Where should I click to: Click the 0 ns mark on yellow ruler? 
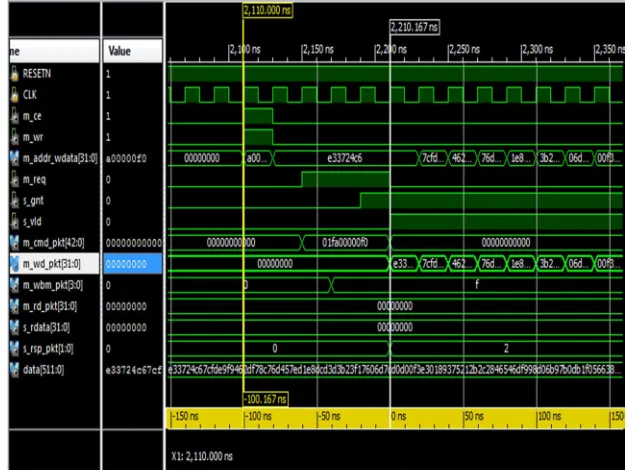(399, 416)
